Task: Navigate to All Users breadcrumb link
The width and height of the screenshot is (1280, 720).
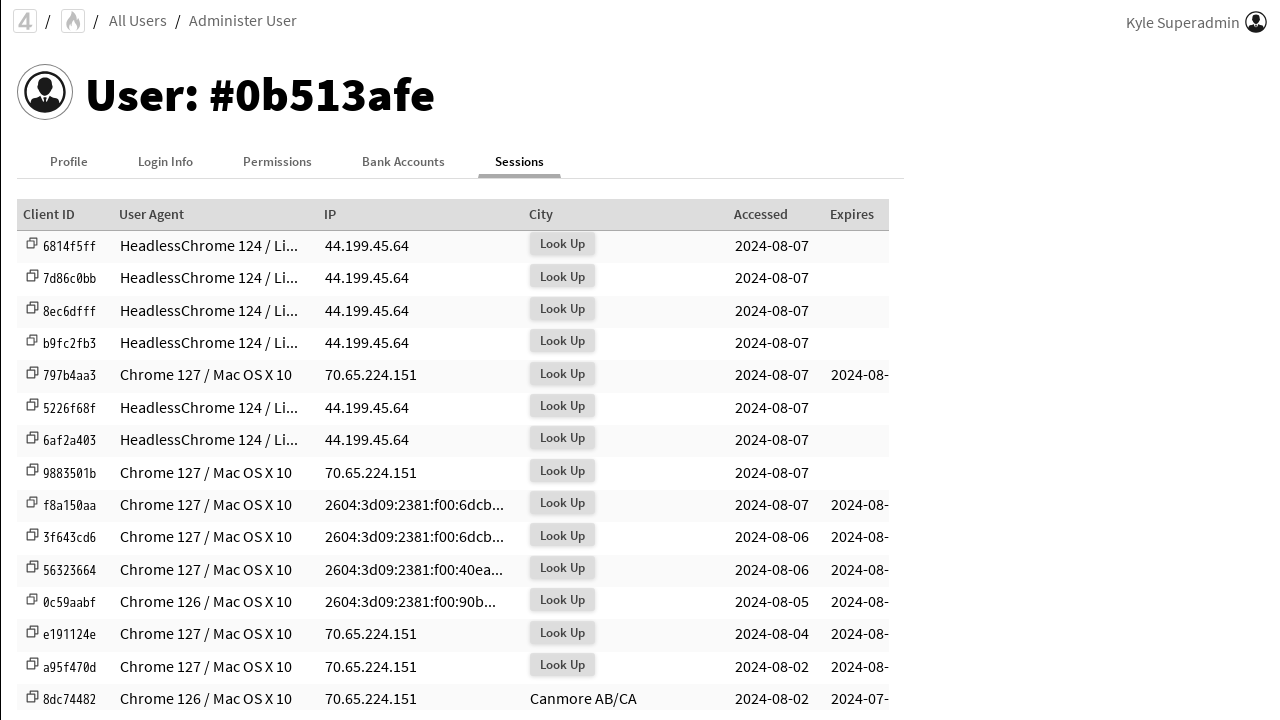Action: [138, 21]
